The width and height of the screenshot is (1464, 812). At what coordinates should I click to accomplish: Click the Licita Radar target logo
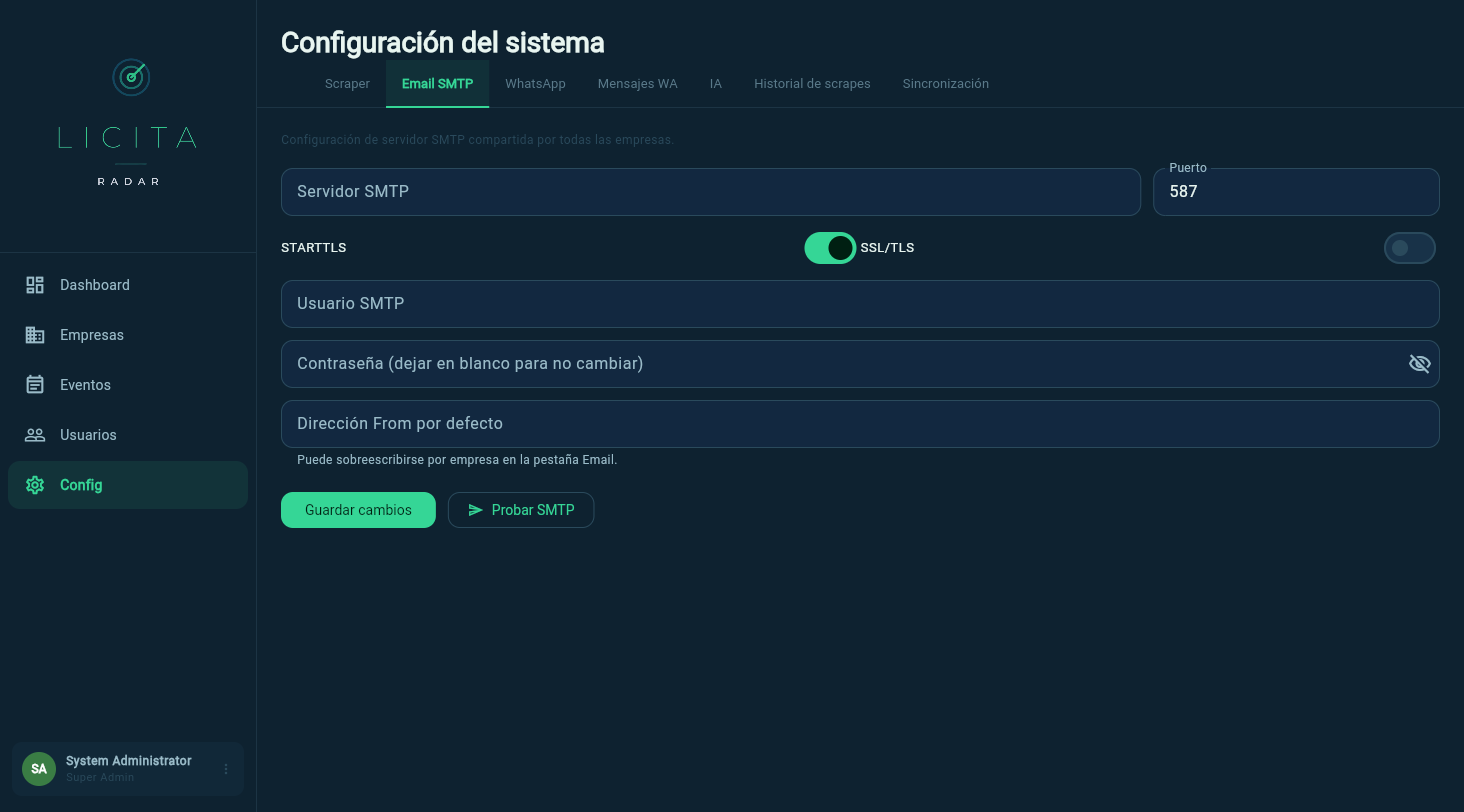131,77
